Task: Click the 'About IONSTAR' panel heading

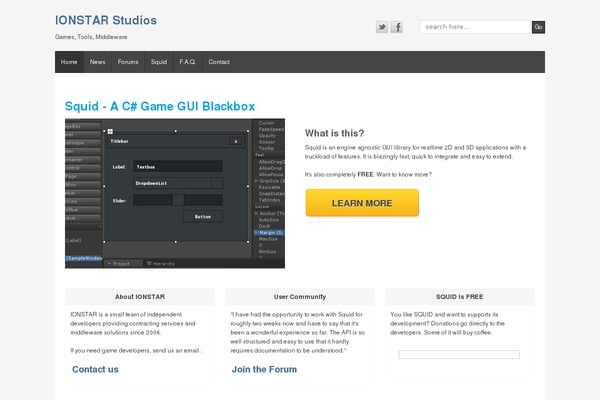Action: pos(140,297)
